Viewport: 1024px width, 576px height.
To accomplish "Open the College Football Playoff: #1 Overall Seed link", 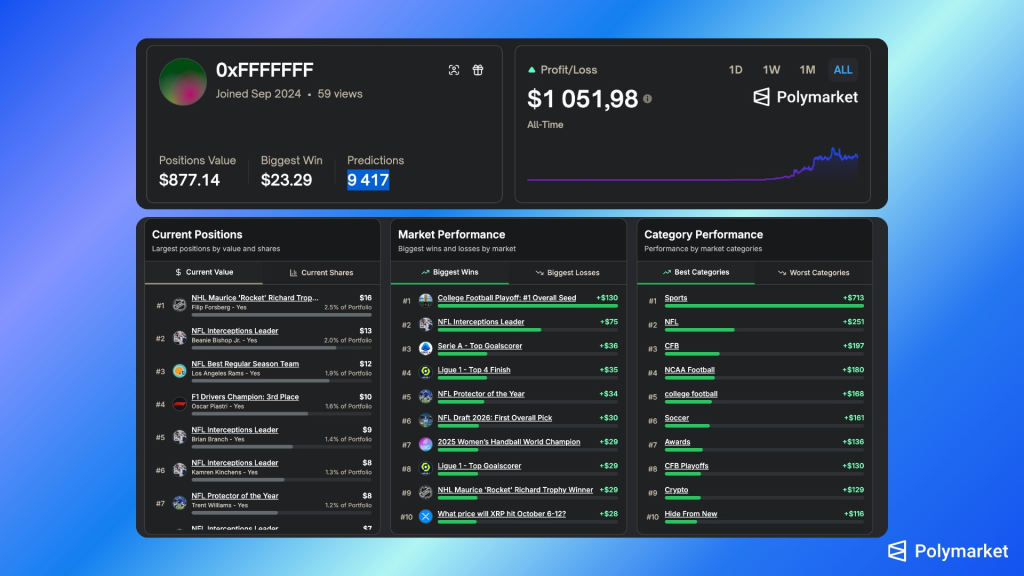I will (x=506, y=298).
